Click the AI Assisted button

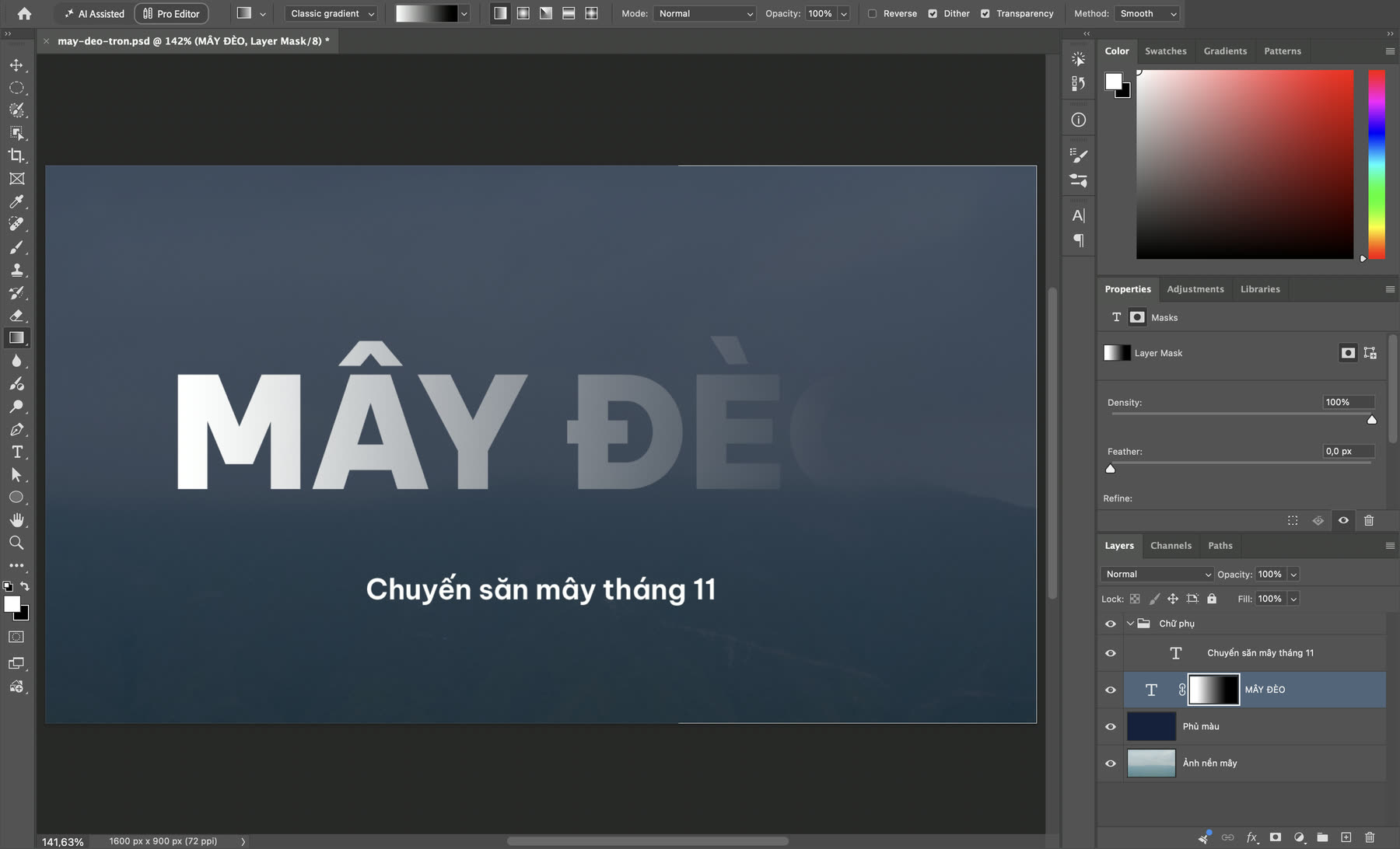coord(94,13)
